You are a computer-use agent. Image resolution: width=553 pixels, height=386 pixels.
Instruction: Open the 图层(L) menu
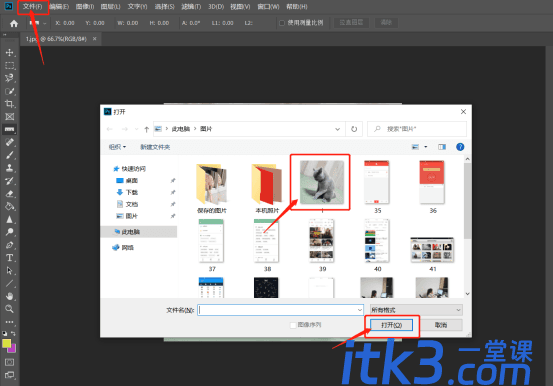(110, 7)
